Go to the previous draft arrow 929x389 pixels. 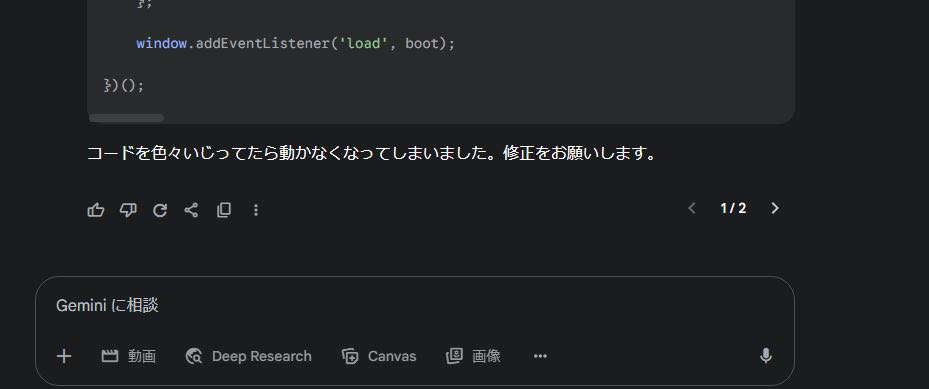click(x=691, y=208)
